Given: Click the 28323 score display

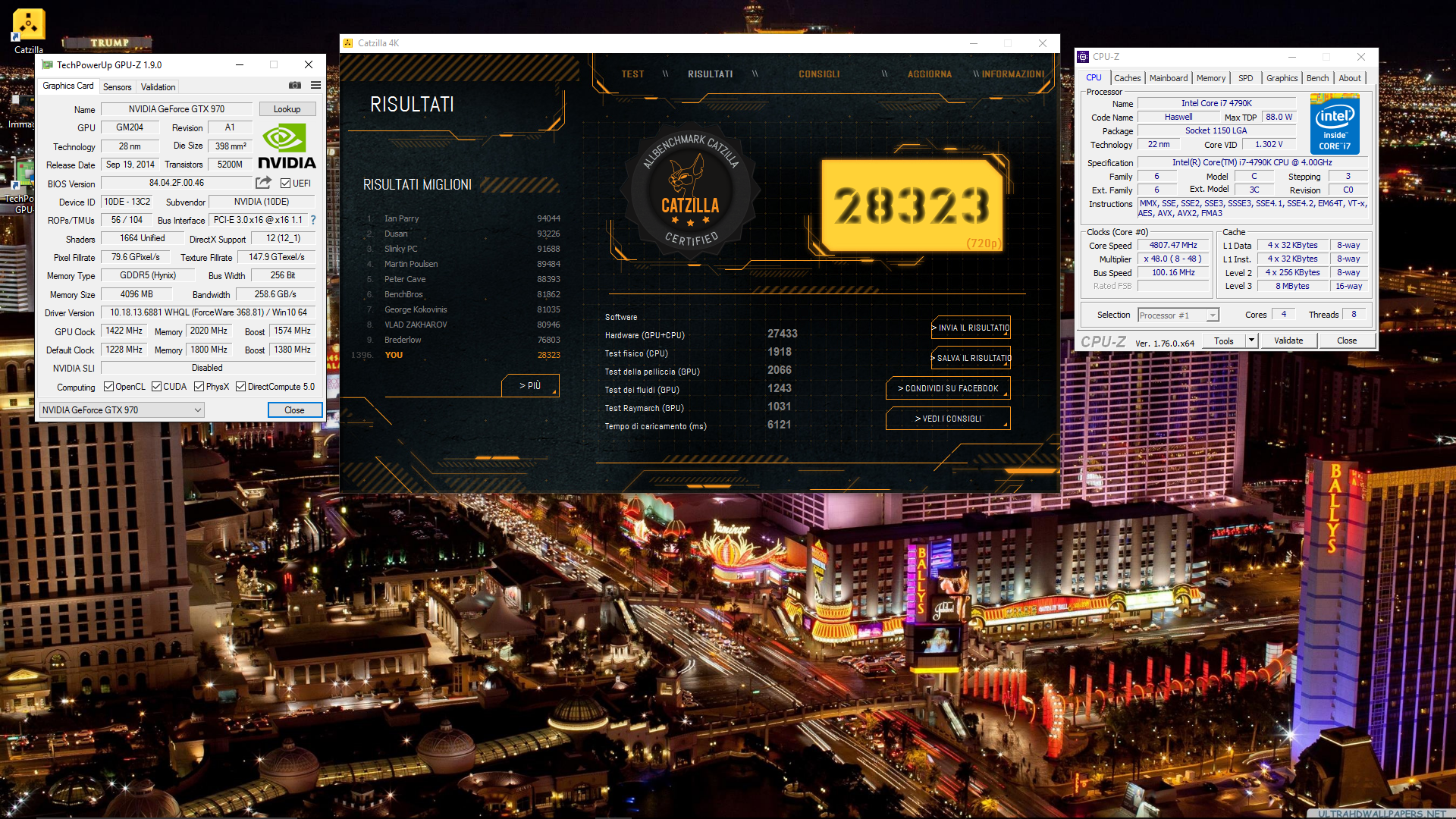Looking at the screenshot, I should [x=912, y=206].
